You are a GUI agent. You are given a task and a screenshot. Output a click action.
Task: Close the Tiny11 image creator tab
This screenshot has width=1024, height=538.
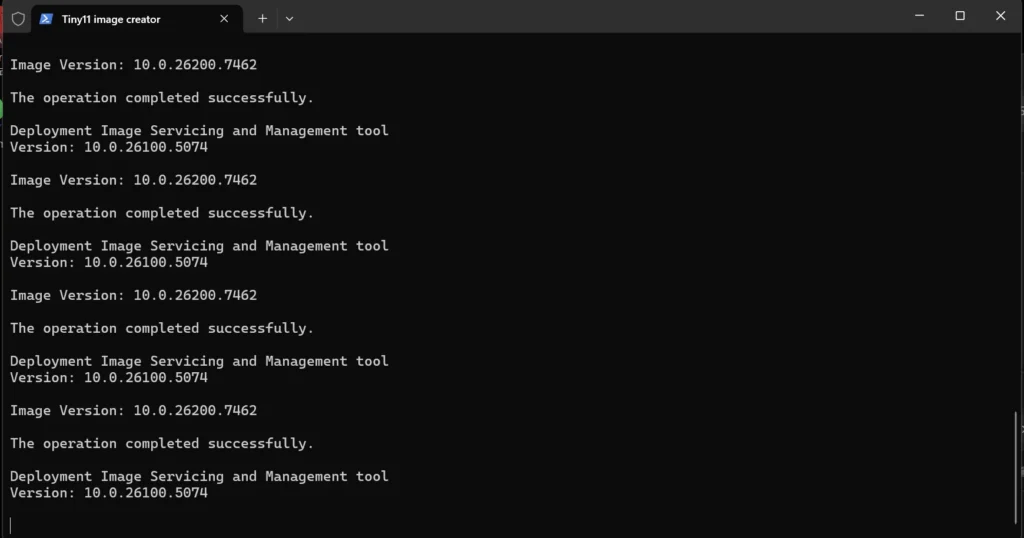tap(224, 18)
